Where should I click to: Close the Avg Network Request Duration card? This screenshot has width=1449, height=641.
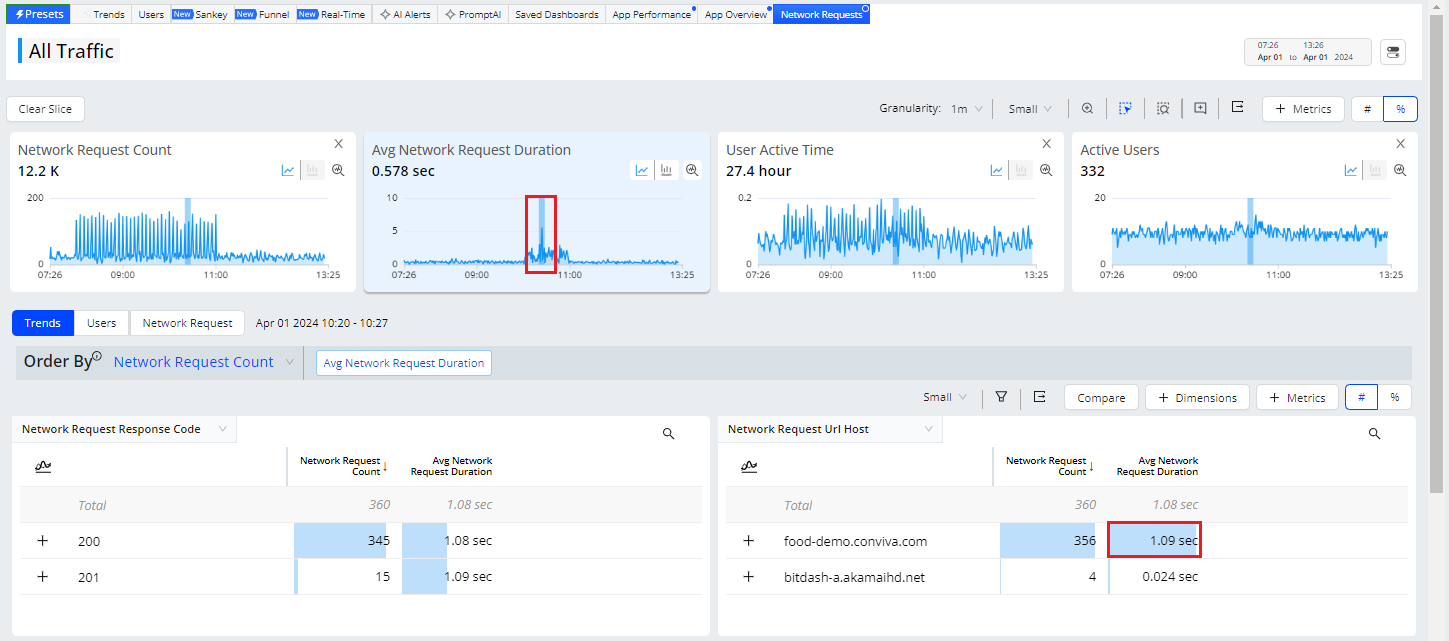[693, 144]
